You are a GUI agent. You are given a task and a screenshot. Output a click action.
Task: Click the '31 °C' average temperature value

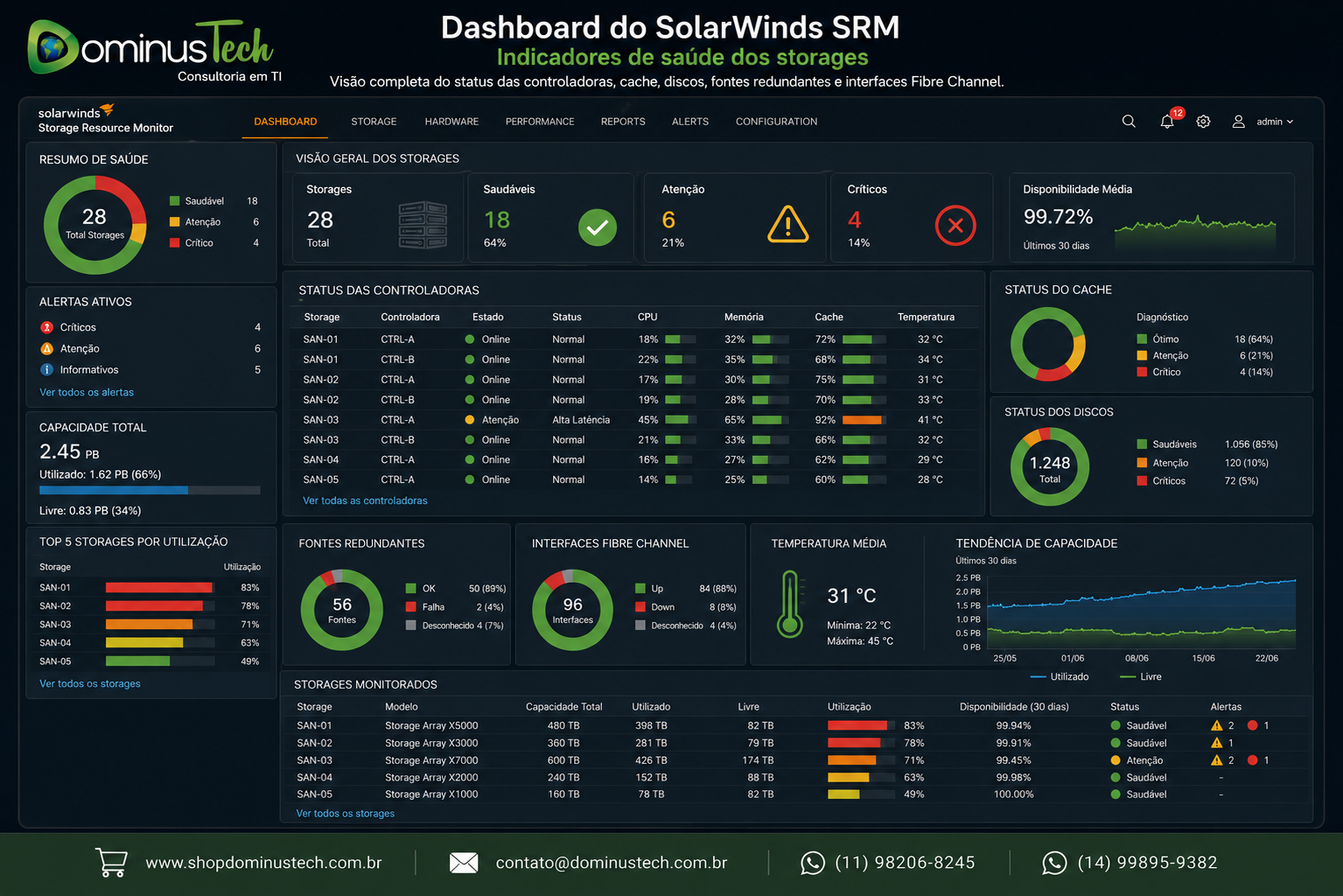851,596
